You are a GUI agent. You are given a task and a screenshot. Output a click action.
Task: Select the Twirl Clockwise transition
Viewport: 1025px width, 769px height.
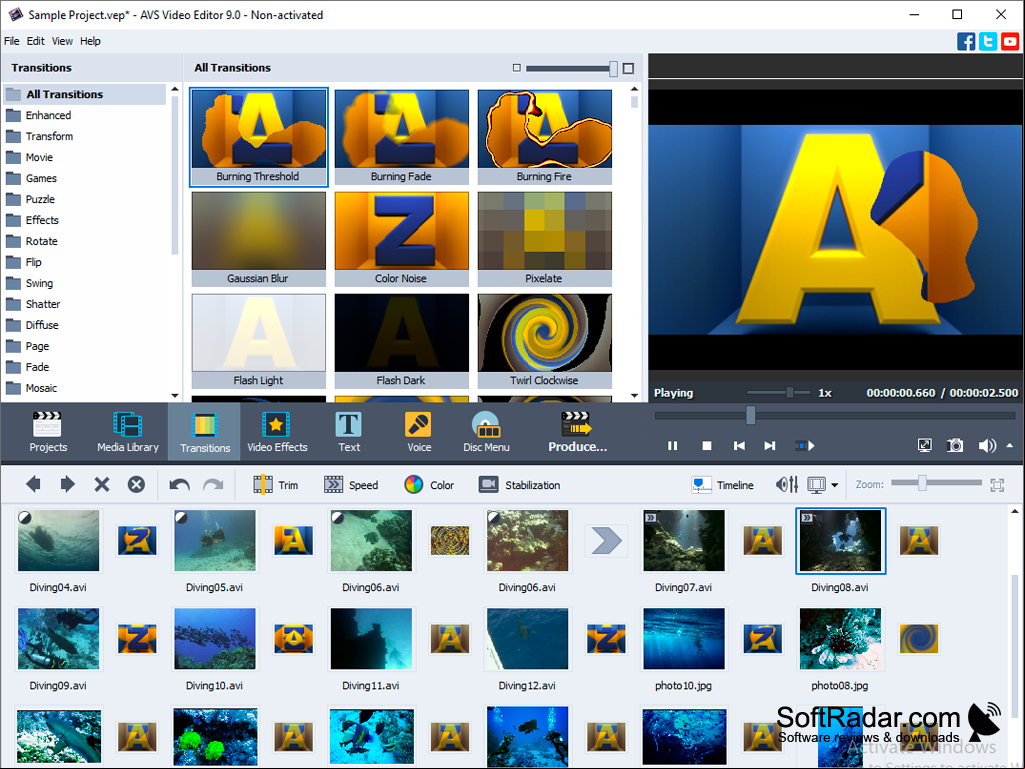point(545,341)
